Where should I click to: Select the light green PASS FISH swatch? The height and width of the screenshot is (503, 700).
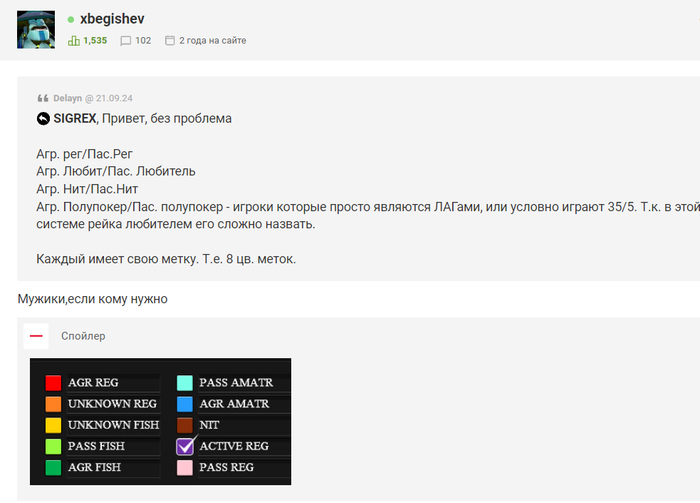tap(53, 446)
